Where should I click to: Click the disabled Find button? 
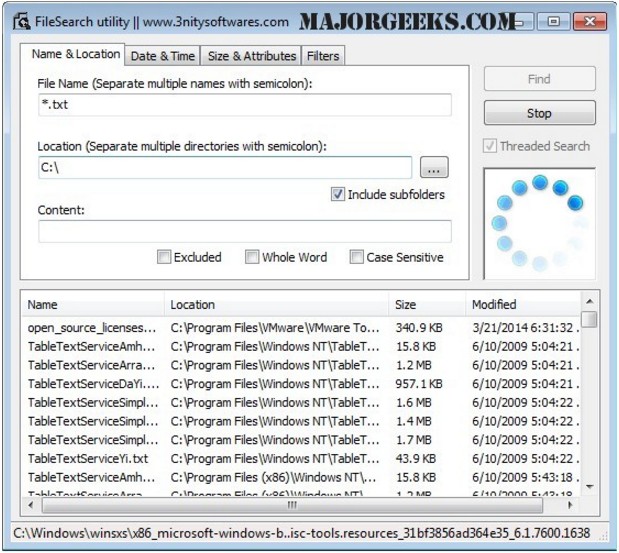coord(539,79)
